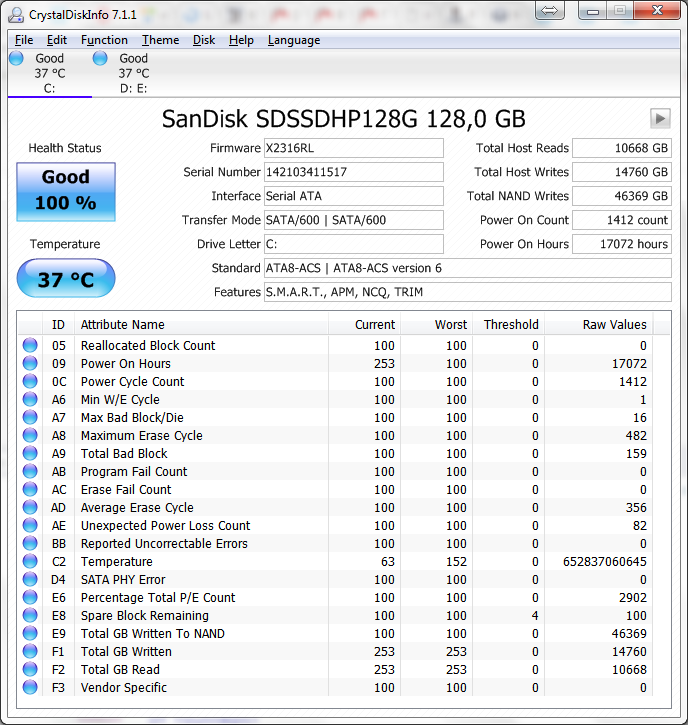Viewport: 688px width, 725px height.
Task: Click the Raw Values column header
Action: pos(599,325)
